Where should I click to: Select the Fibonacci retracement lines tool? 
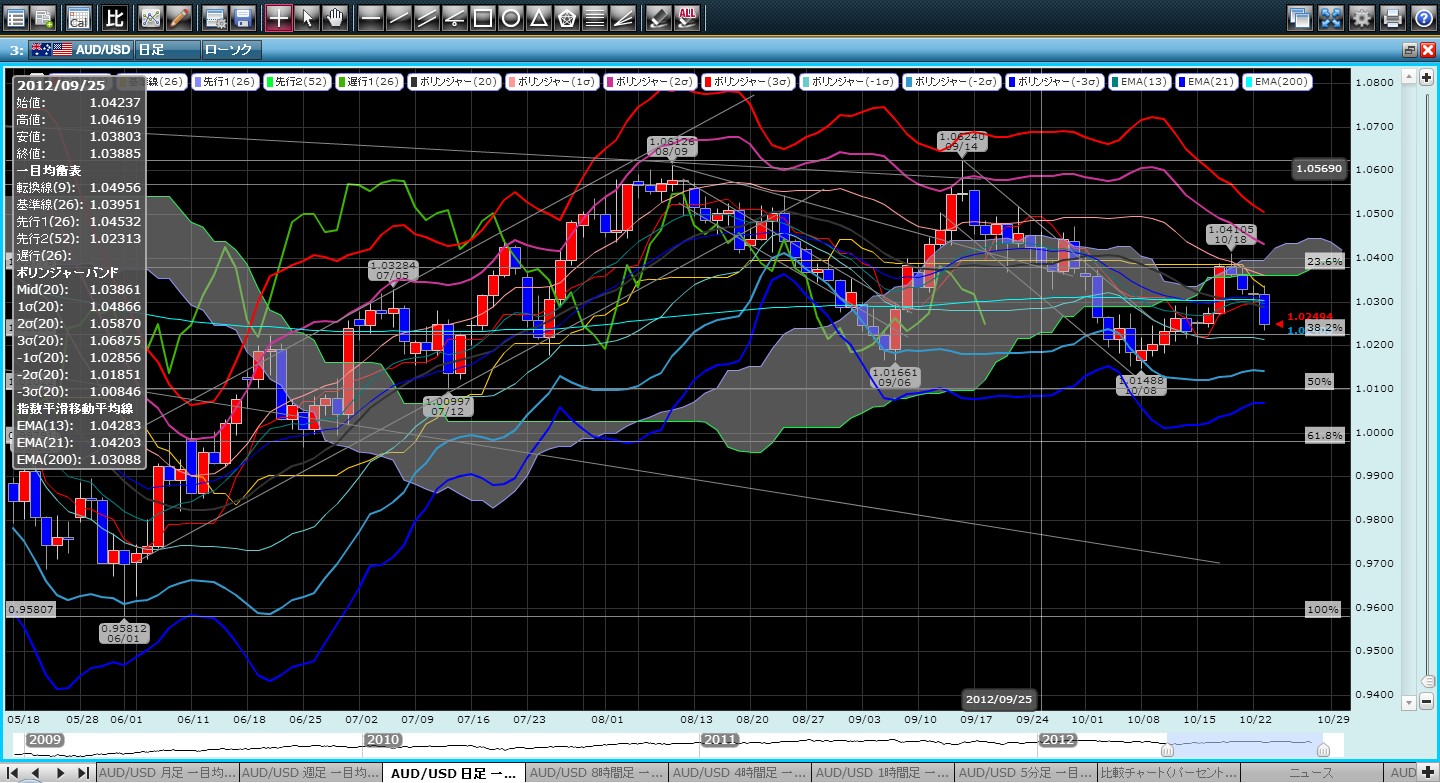pyautogui.click(x=594, y=17)
